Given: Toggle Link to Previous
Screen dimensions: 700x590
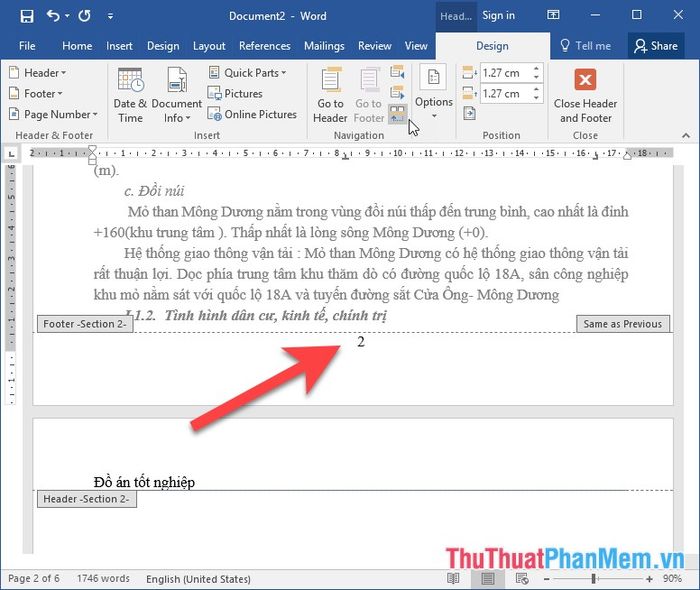Looking at the screenshot, I should (x=397, y=114).
